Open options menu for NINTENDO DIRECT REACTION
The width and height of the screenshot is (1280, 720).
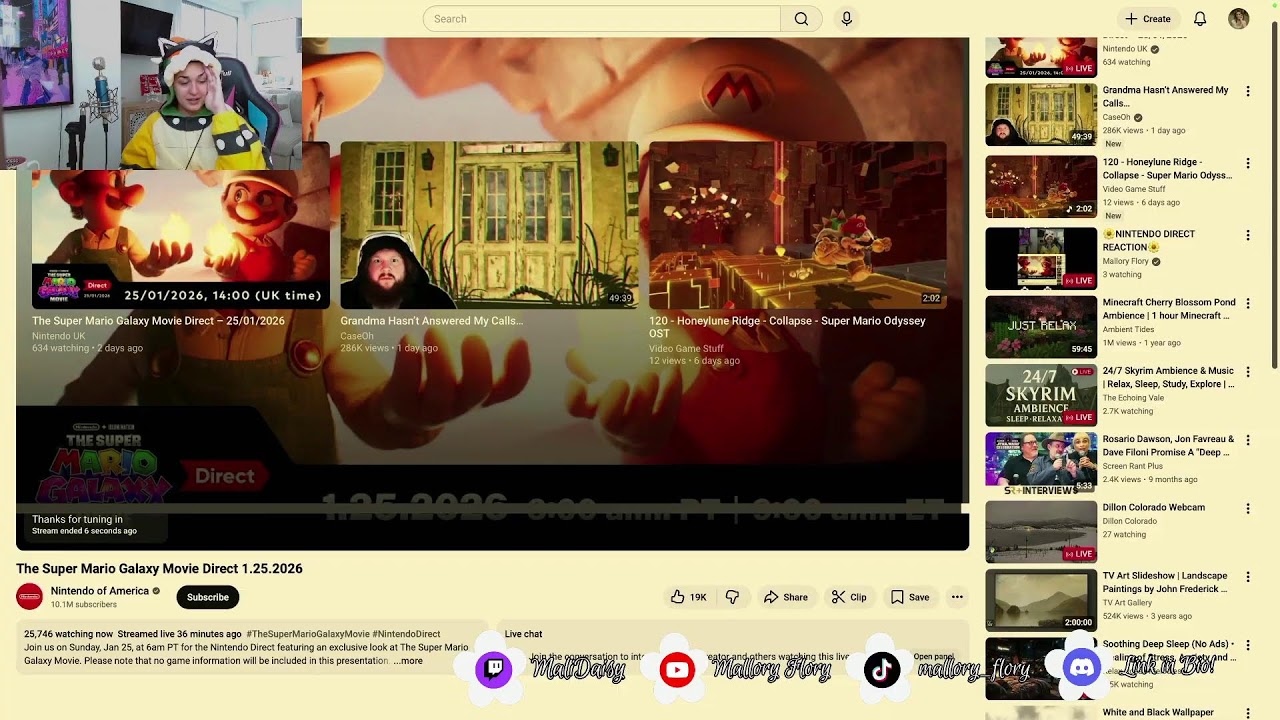tap(1247, 235)
